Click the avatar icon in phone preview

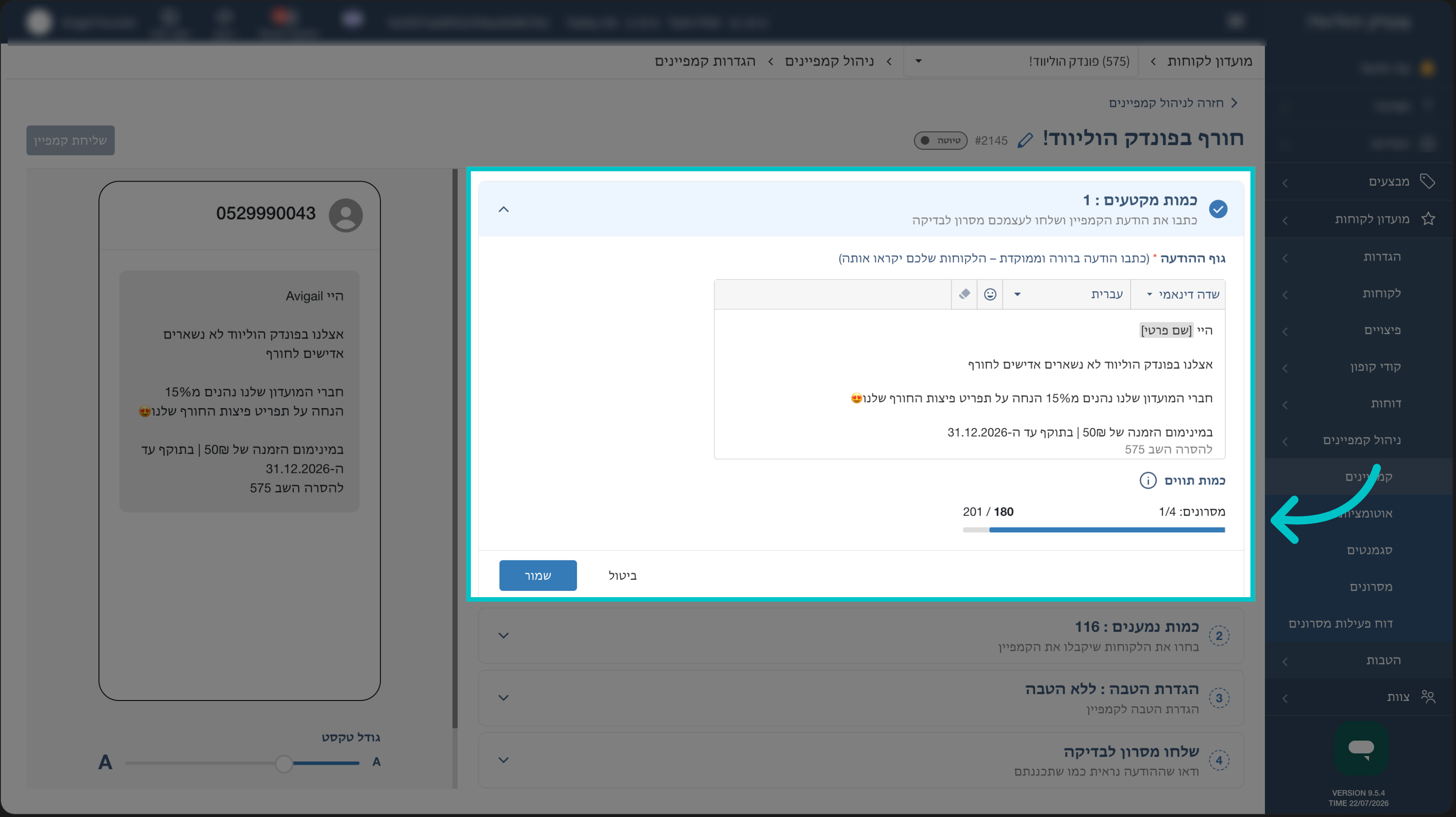click(346, 215)
